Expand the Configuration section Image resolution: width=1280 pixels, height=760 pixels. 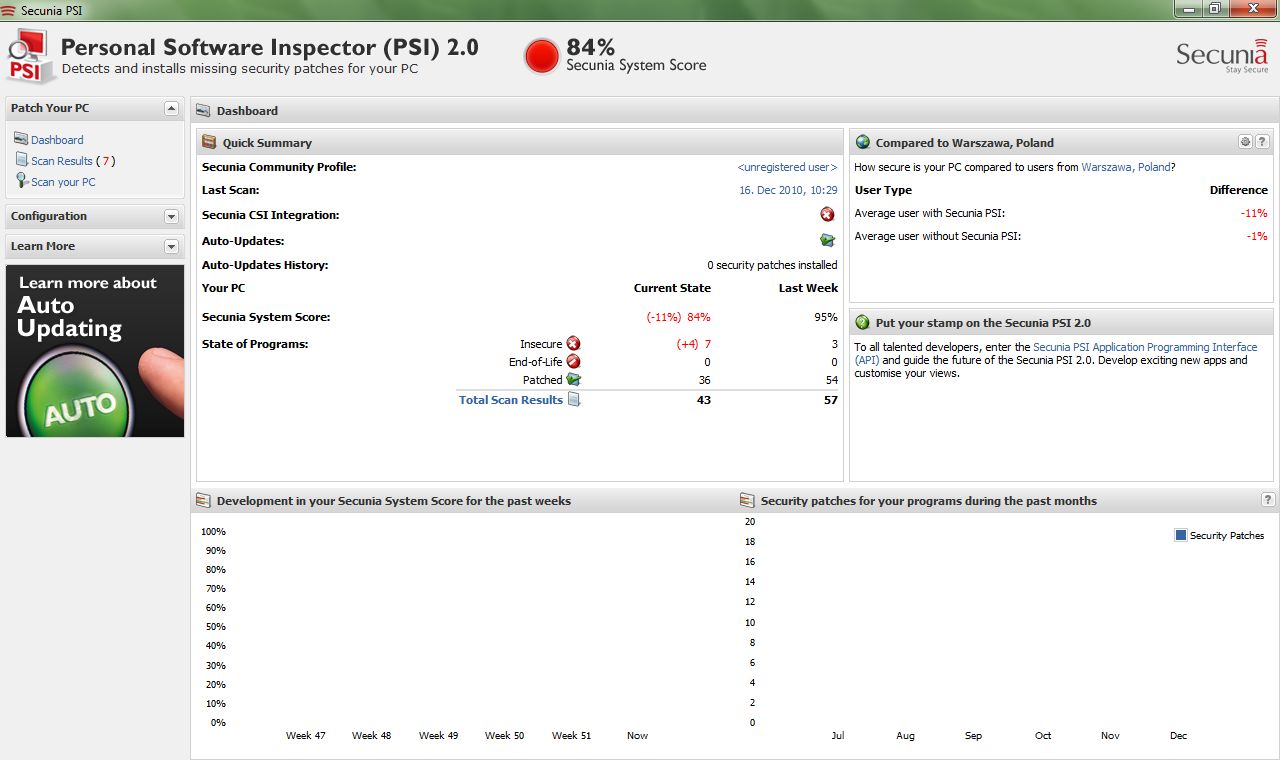171,216
